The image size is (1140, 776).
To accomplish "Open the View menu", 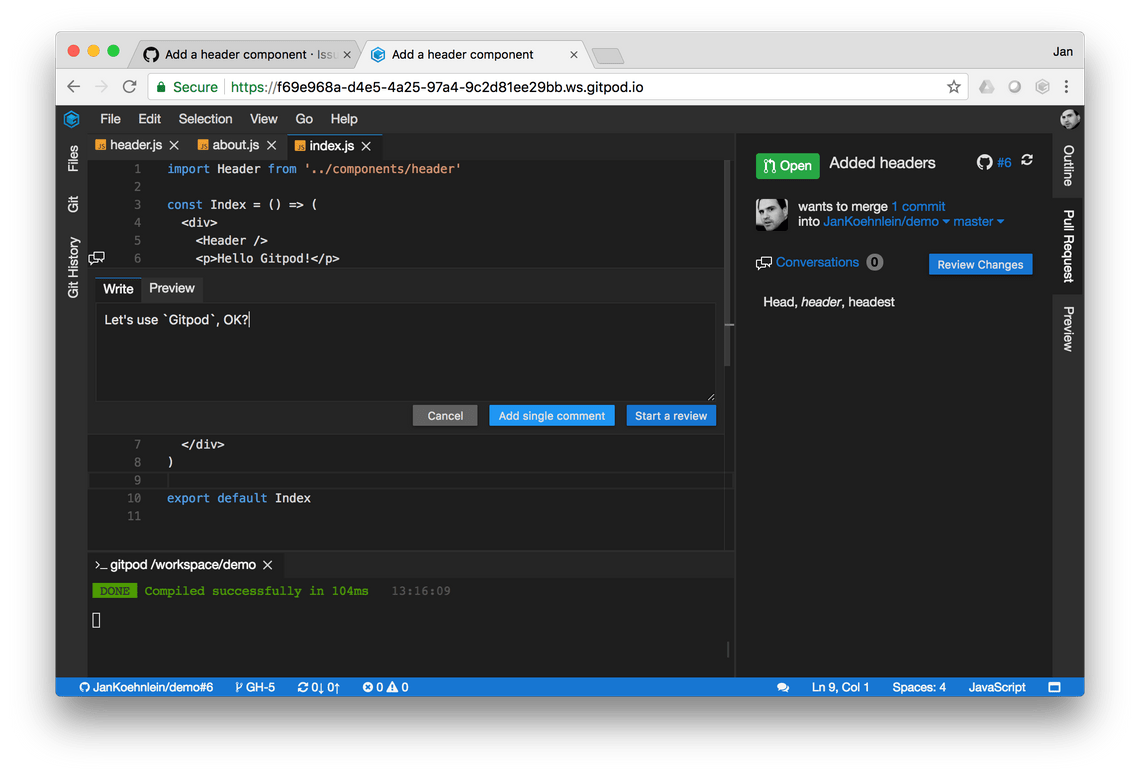I will [x=264, y=119].
